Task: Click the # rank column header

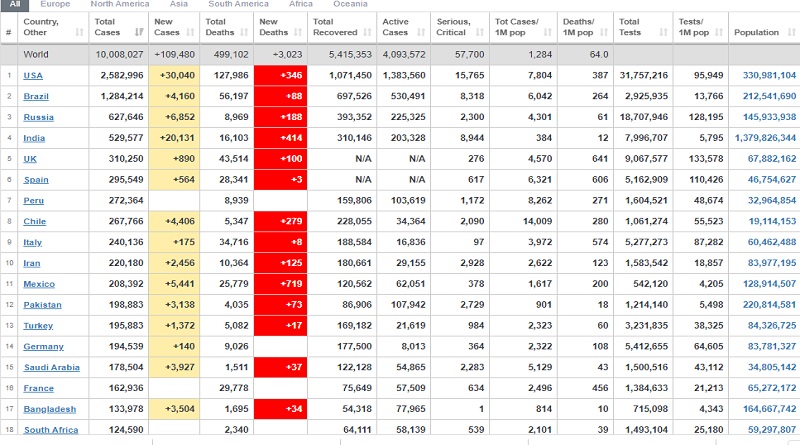Action: tap(9, 27)
